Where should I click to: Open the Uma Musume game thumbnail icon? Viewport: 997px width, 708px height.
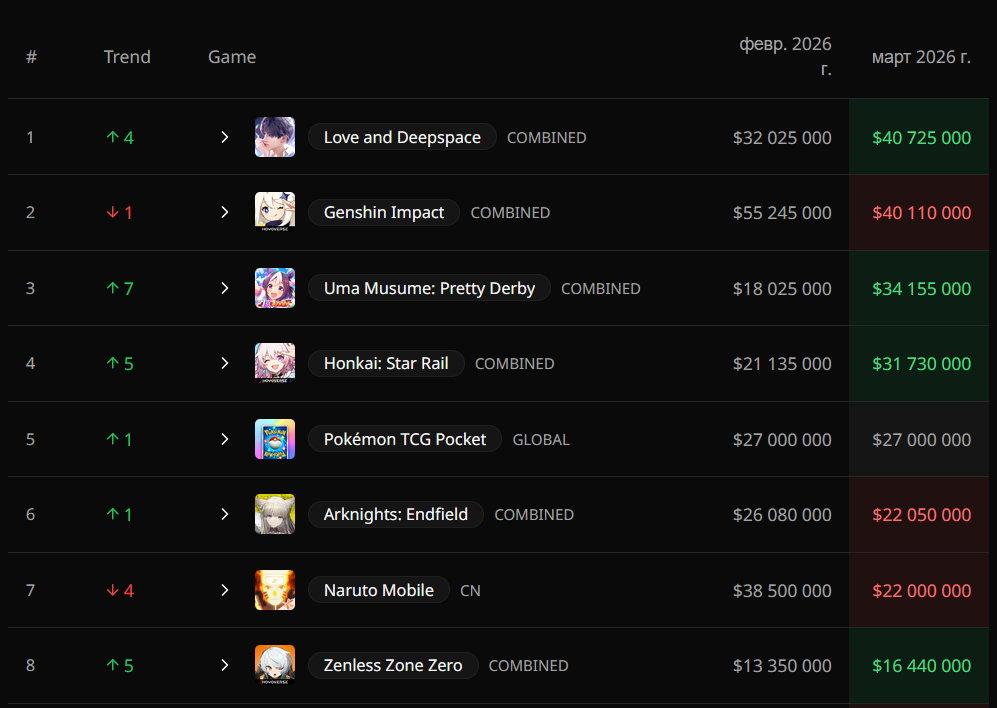pos(275,288)
